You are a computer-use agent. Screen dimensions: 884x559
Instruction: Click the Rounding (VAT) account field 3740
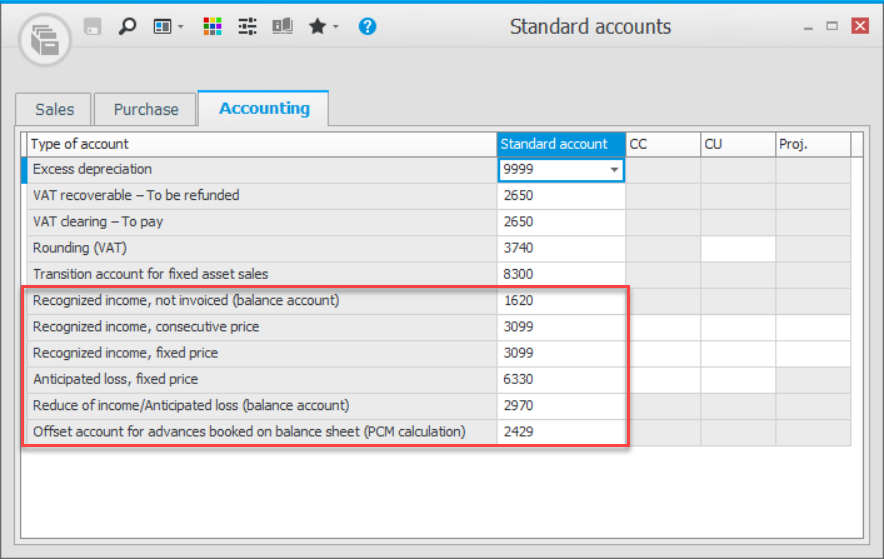tap(561, 248)
